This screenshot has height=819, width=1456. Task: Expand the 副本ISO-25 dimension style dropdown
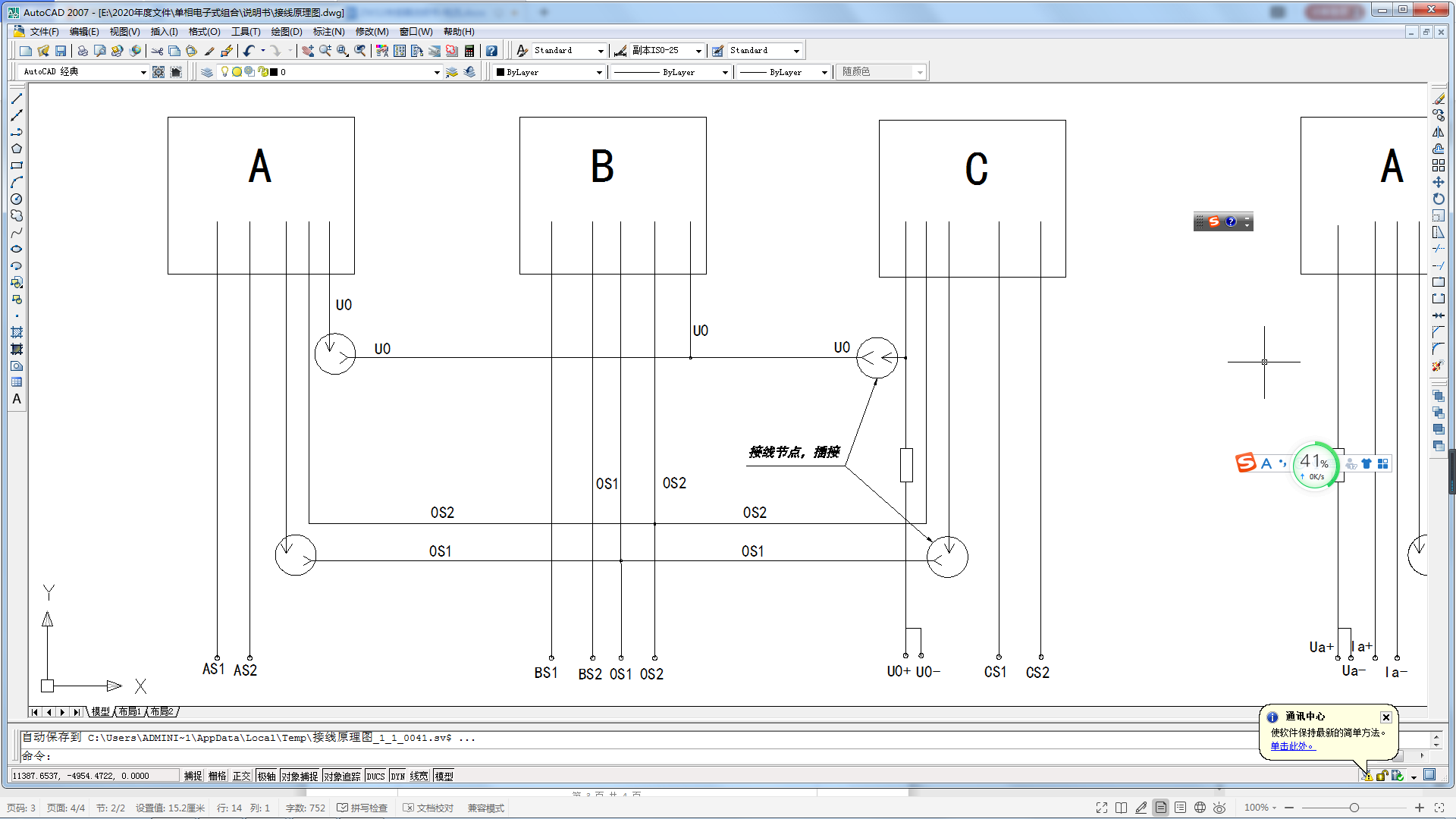(x=698, y=51)
